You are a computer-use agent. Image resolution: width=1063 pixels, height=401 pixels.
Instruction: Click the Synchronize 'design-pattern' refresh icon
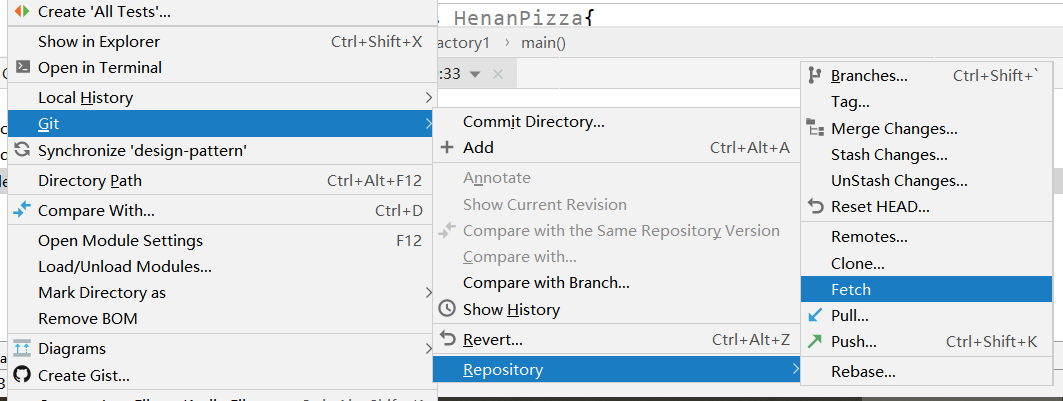[22, 150]
